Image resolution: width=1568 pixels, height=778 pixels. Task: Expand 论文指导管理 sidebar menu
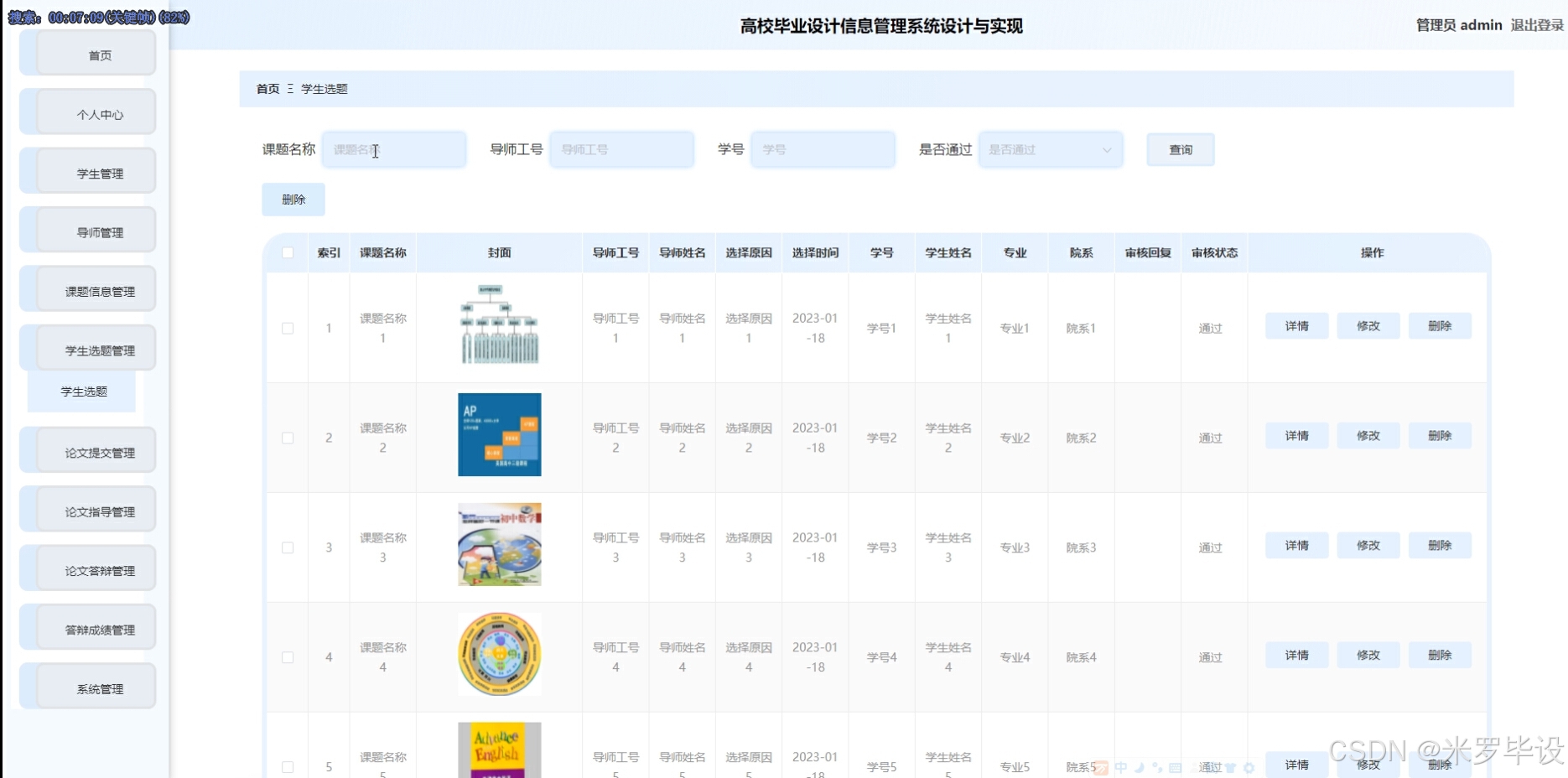point(88,511)
